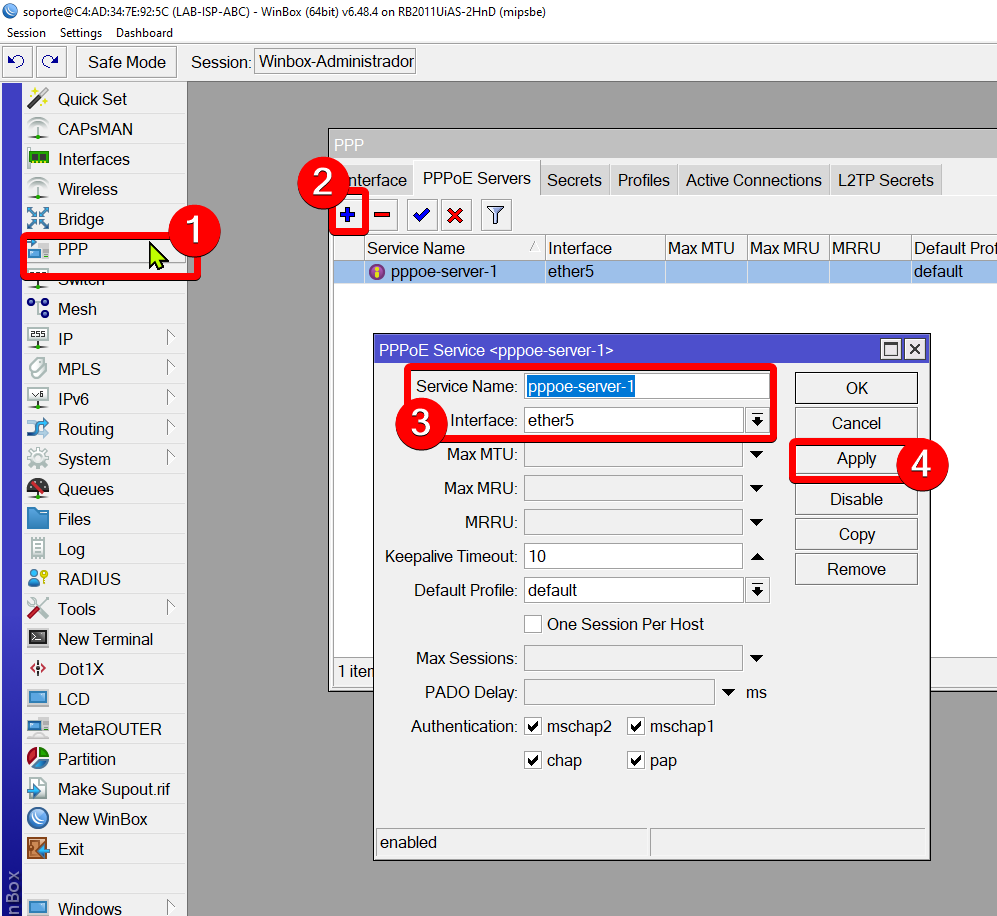Apply the PPPoE service changes
The height and width of the screenshot is (916, 997).
tap(855, 458)
